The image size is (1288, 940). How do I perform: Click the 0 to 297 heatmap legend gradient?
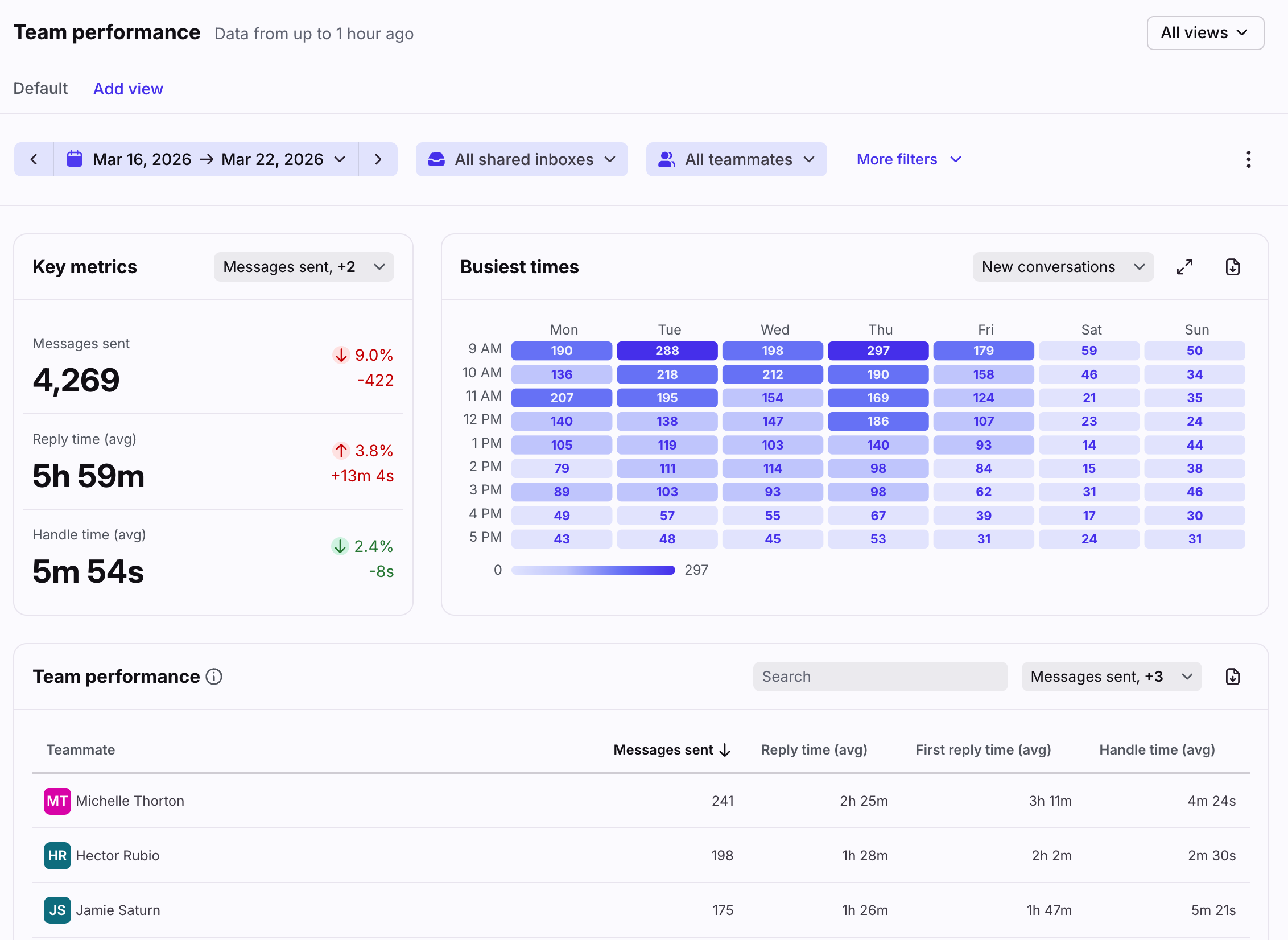pos(593,570)
